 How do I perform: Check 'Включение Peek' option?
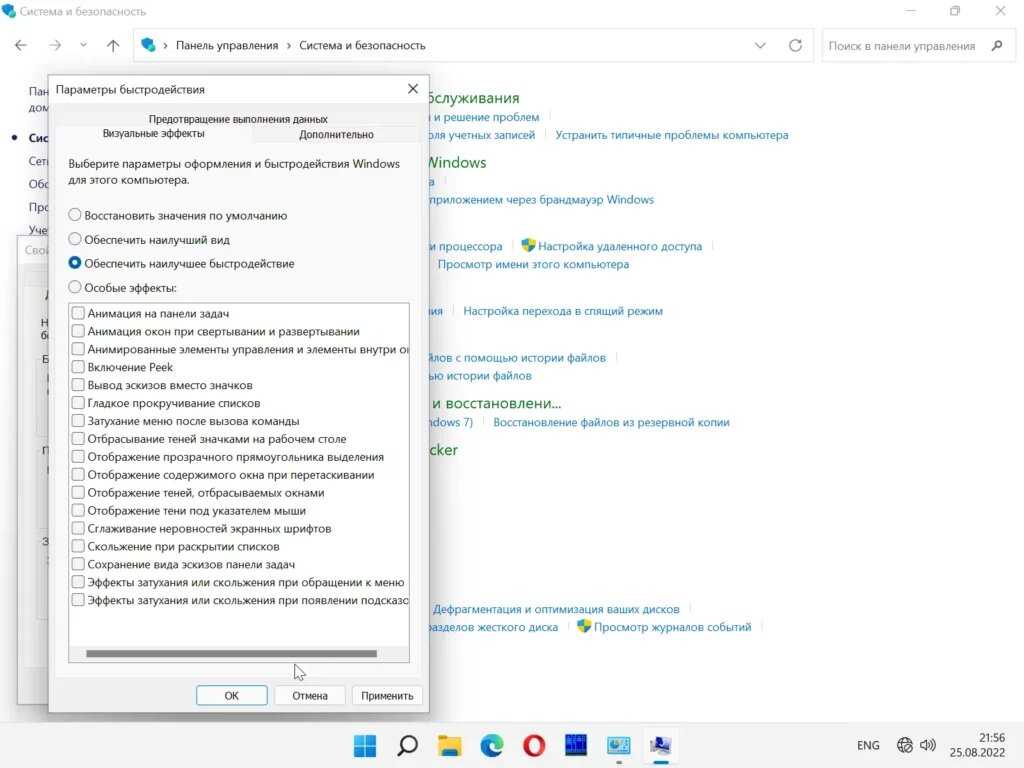tap(78, 368)
